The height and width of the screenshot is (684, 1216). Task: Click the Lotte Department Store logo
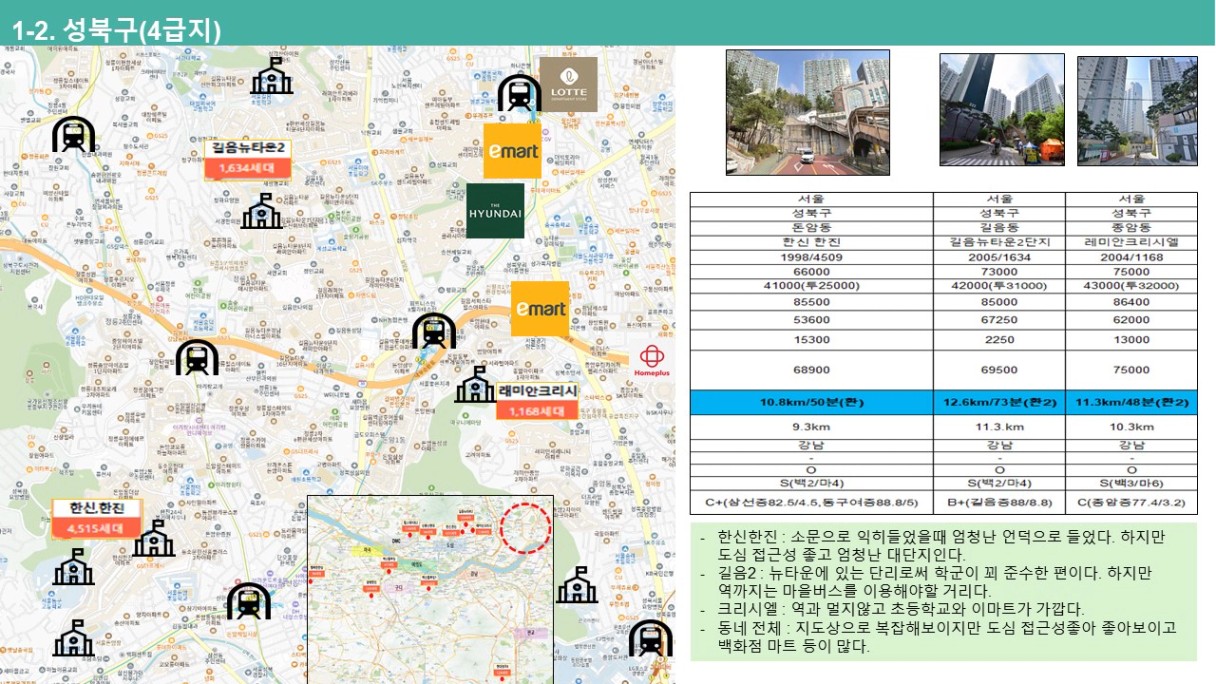tap(568, 84)
